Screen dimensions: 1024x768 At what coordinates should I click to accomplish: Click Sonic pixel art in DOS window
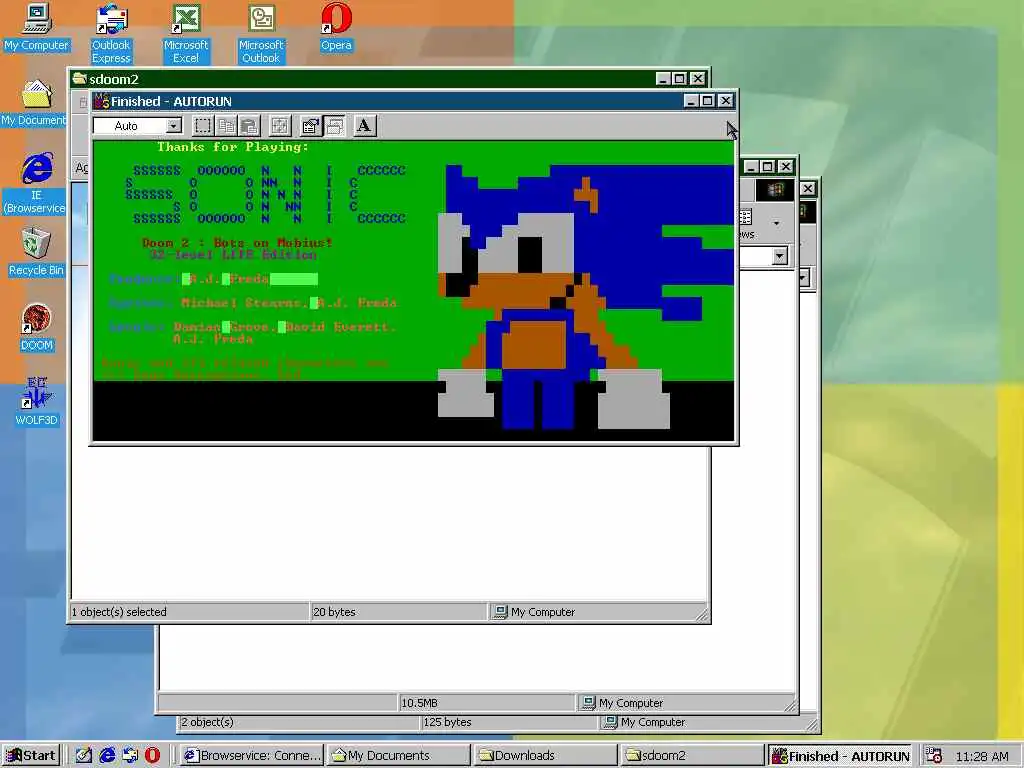[x=585, y=297]
